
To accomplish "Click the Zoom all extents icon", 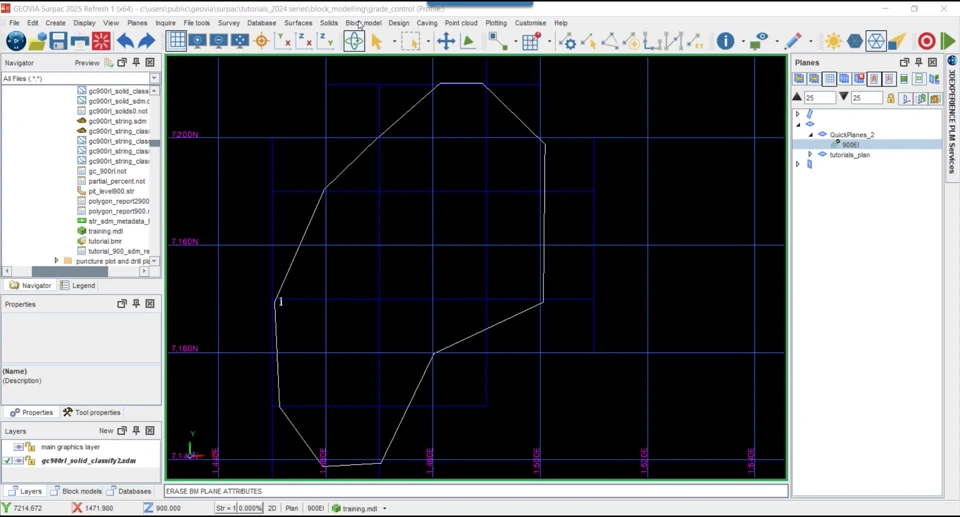I will tap(239, 42).
